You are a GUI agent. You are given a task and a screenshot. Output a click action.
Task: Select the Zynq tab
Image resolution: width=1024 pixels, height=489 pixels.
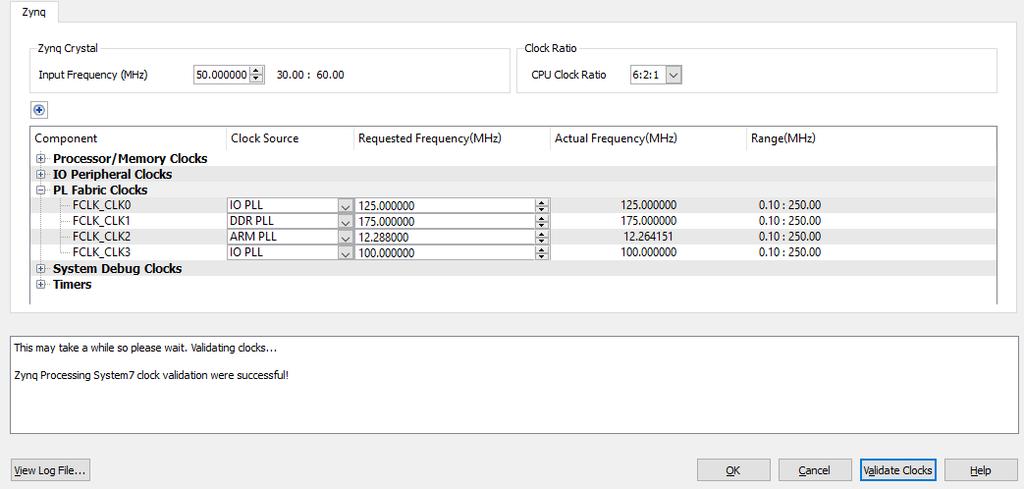click(34, 12)
